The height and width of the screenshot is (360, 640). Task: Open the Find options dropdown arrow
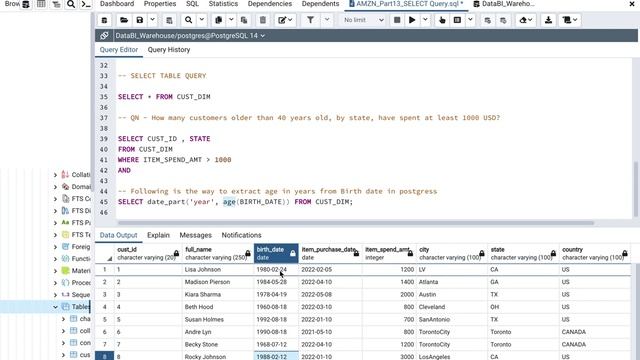pyautogui.click(x=201, y=20)
